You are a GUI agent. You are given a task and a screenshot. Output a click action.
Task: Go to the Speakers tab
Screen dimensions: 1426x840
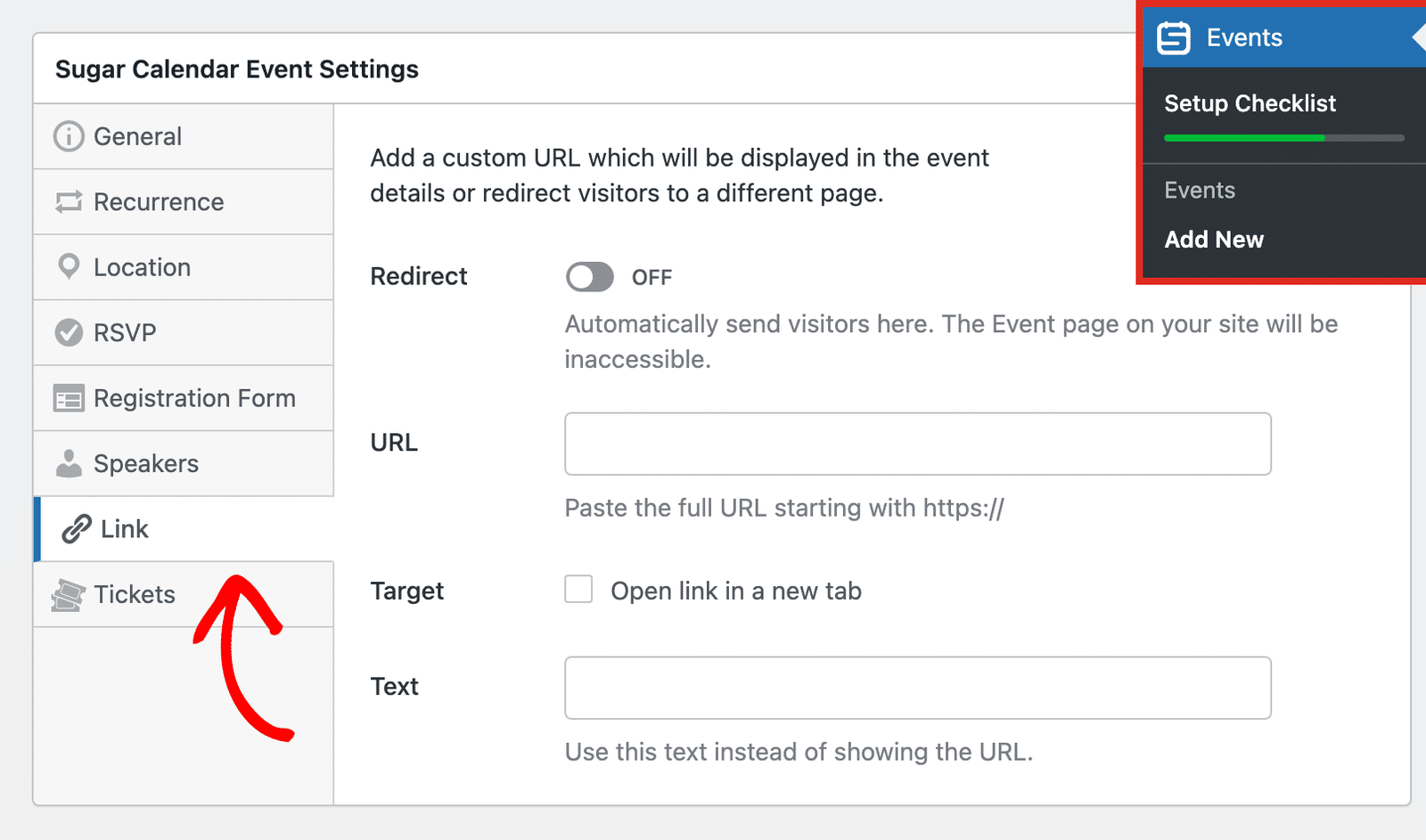(x=184, y=463)
